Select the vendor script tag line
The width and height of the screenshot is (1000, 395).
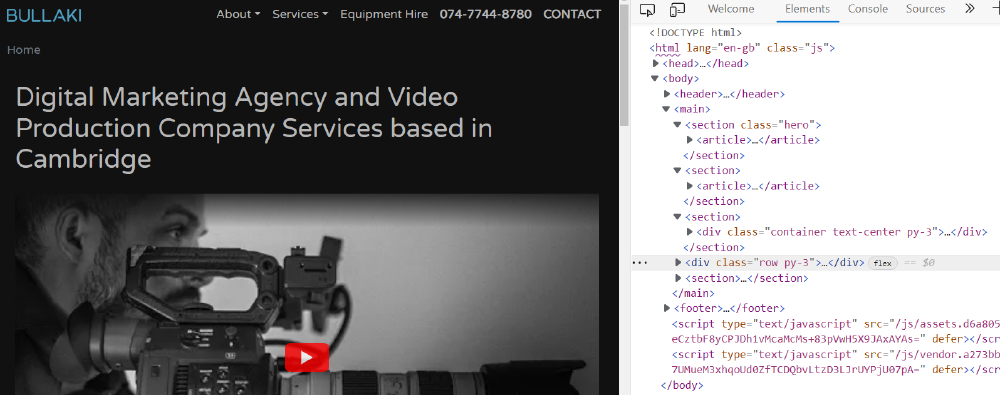click(x=835, y=362)
